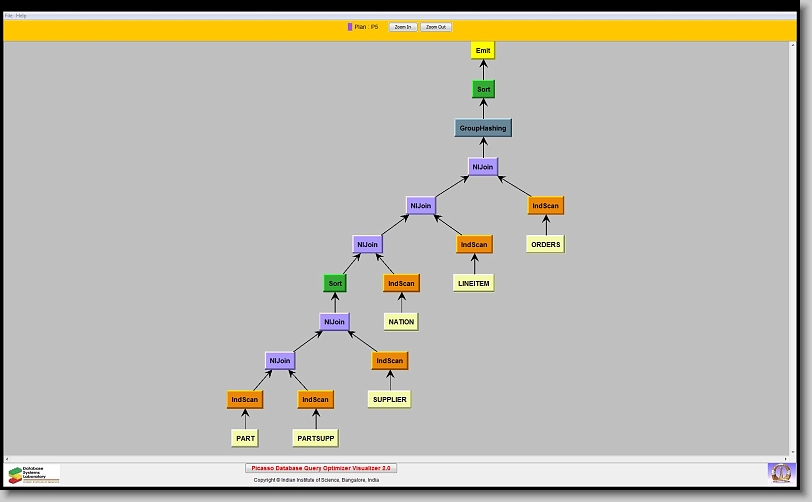Click the institute emblem icon at bottom right

[779, 472]
